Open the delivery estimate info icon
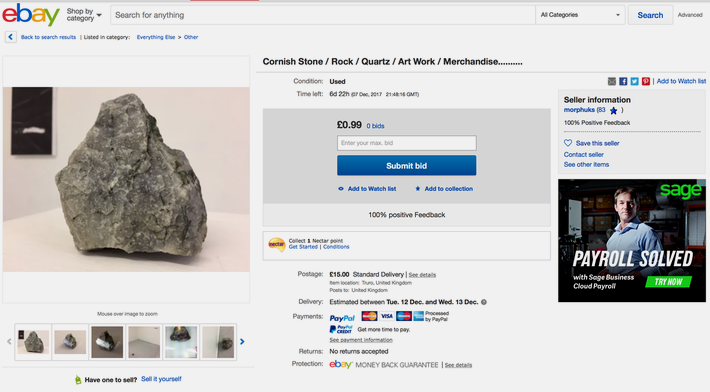 coord(484,302)
